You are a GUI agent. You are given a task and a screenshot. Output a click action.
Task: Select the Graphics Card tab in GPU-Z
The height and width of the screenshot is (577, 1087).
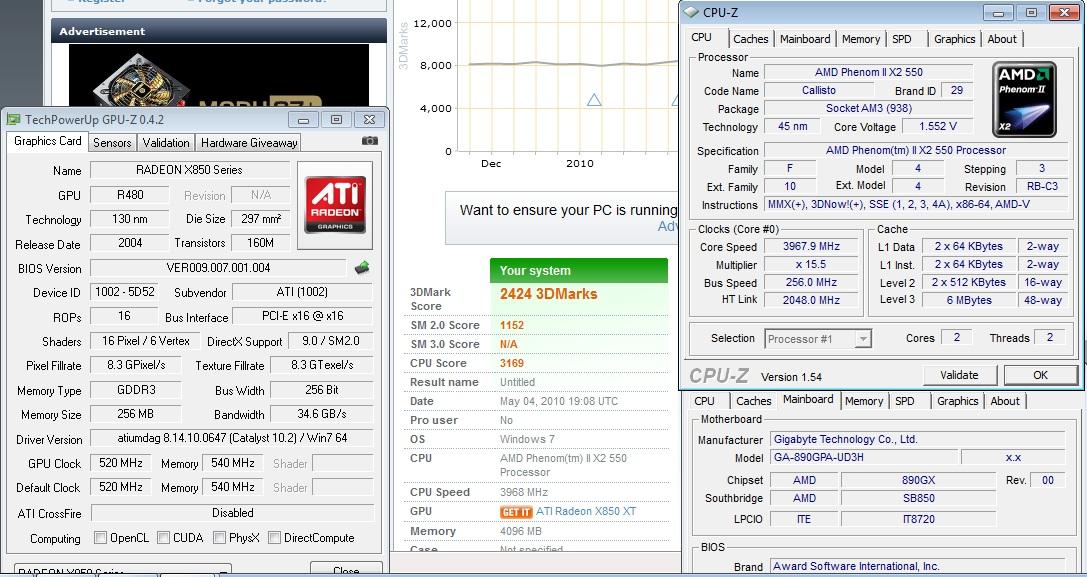[47, 141]
